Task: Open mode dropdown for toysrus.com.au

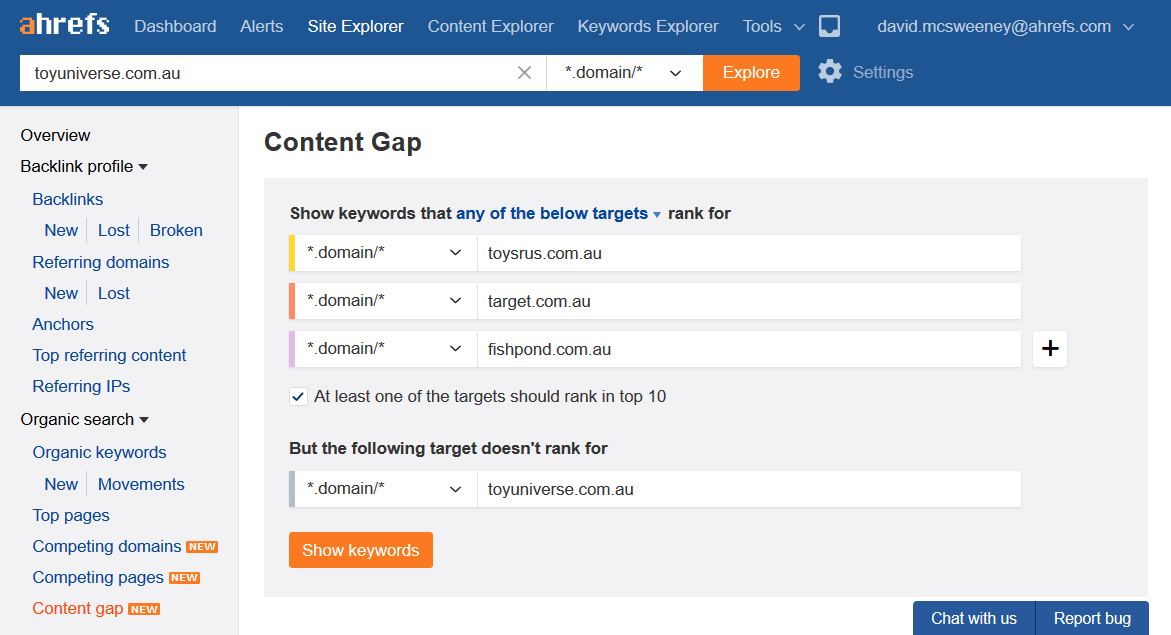Action: 385,253
